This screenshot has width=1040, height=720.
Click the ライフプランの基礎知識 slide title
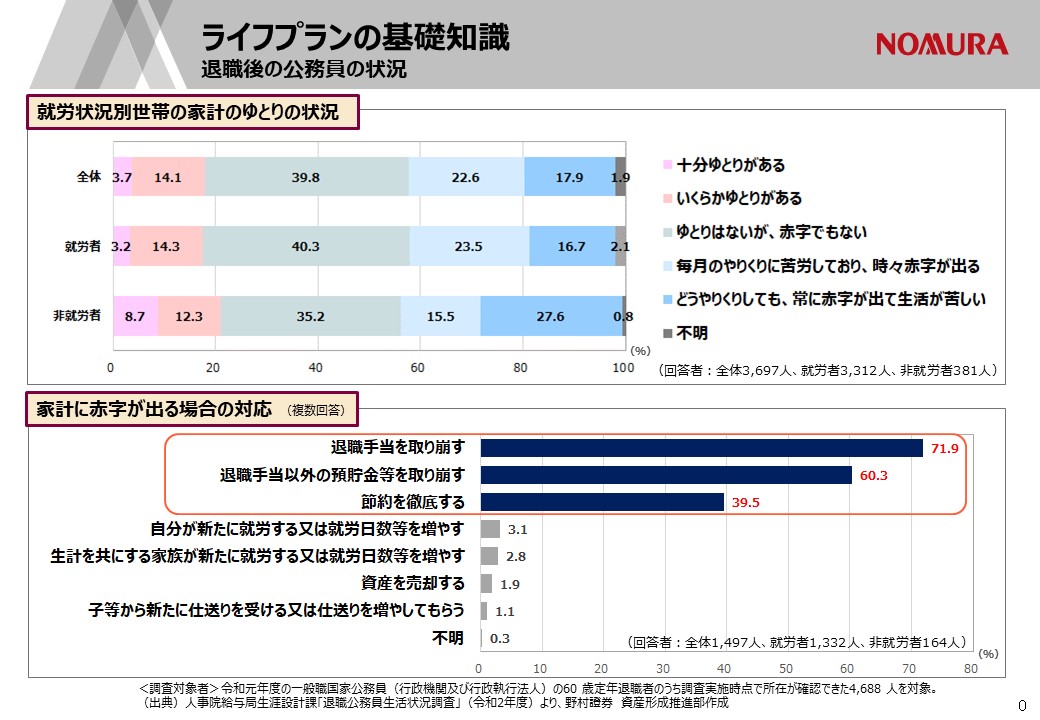coord(355,38)
